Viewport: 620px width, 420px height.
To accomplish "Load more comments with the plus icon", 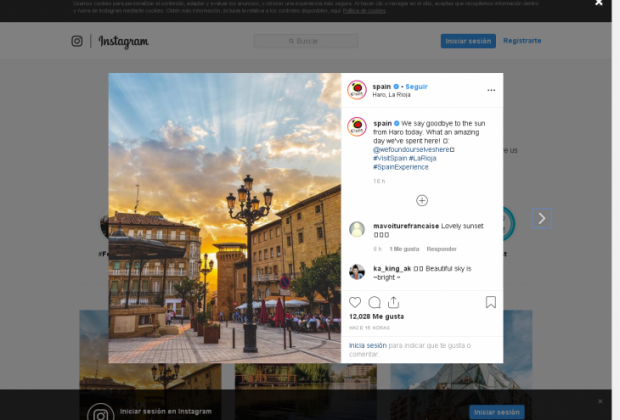I will [422, 200].
